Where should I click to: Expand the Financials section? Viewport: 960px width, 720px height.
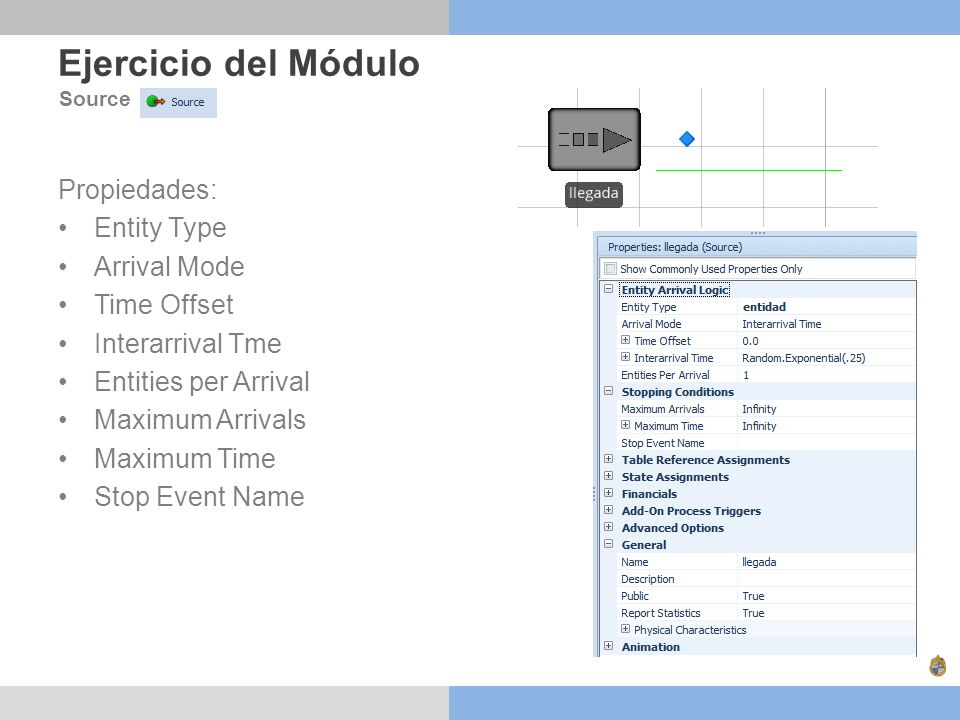(609, 493)
